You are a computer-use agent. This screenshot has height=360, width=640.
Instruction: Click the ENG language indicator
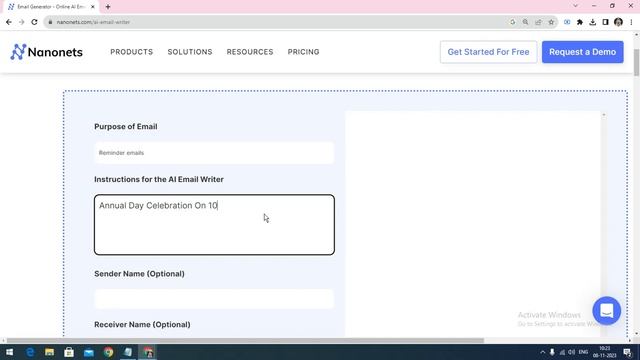583,352
